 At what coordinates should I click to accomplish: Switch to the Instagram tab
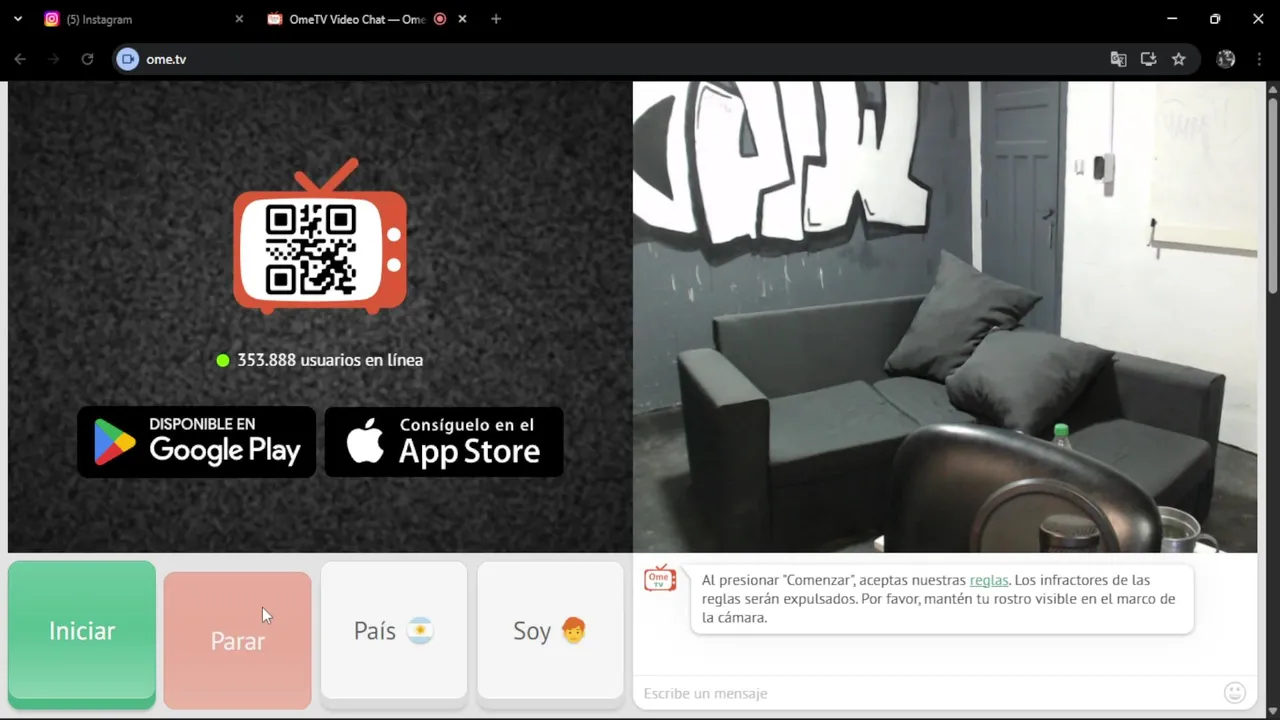(142, 19)
